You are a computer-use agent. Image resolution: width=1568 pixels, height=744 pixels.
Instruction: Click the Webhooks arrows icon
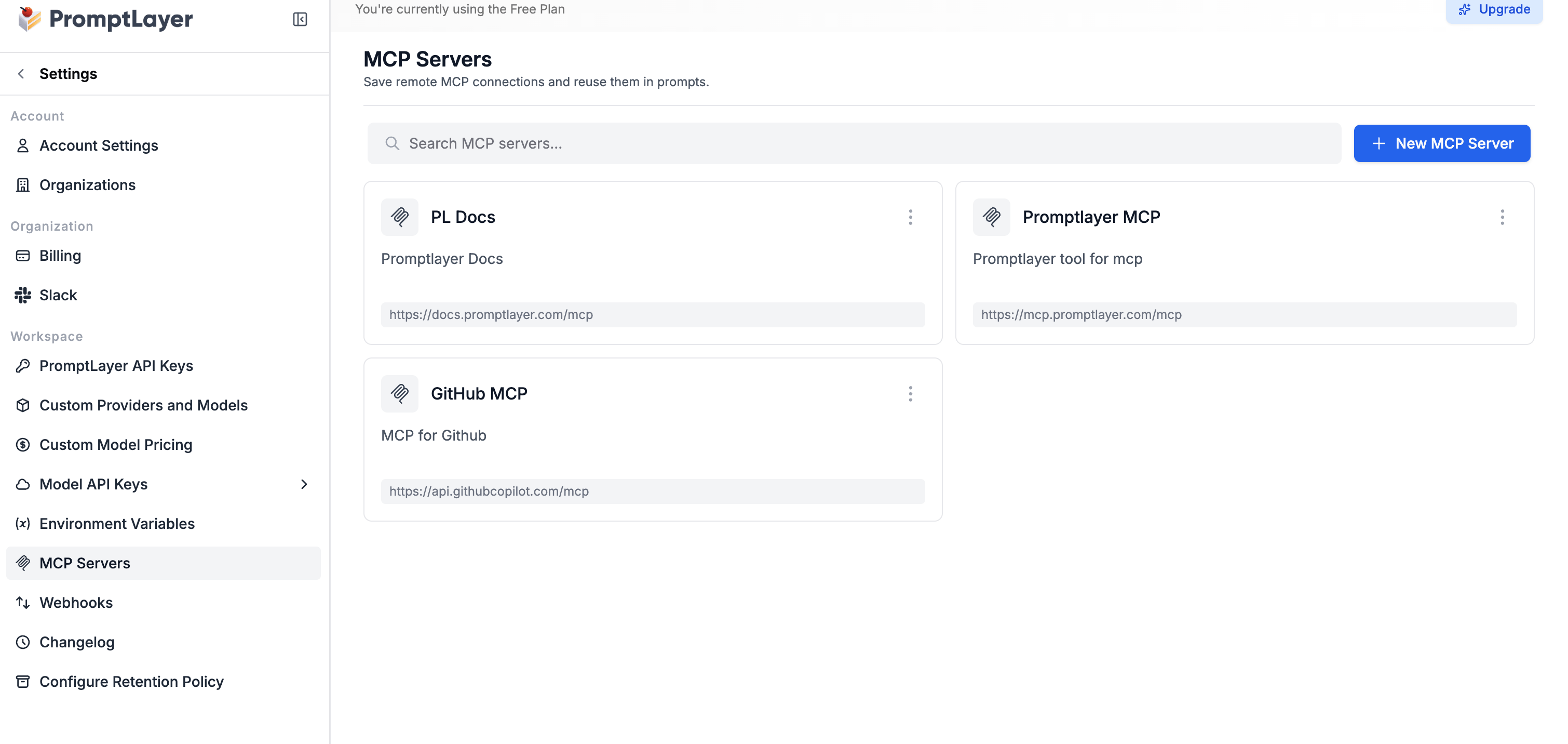point(22,603)
